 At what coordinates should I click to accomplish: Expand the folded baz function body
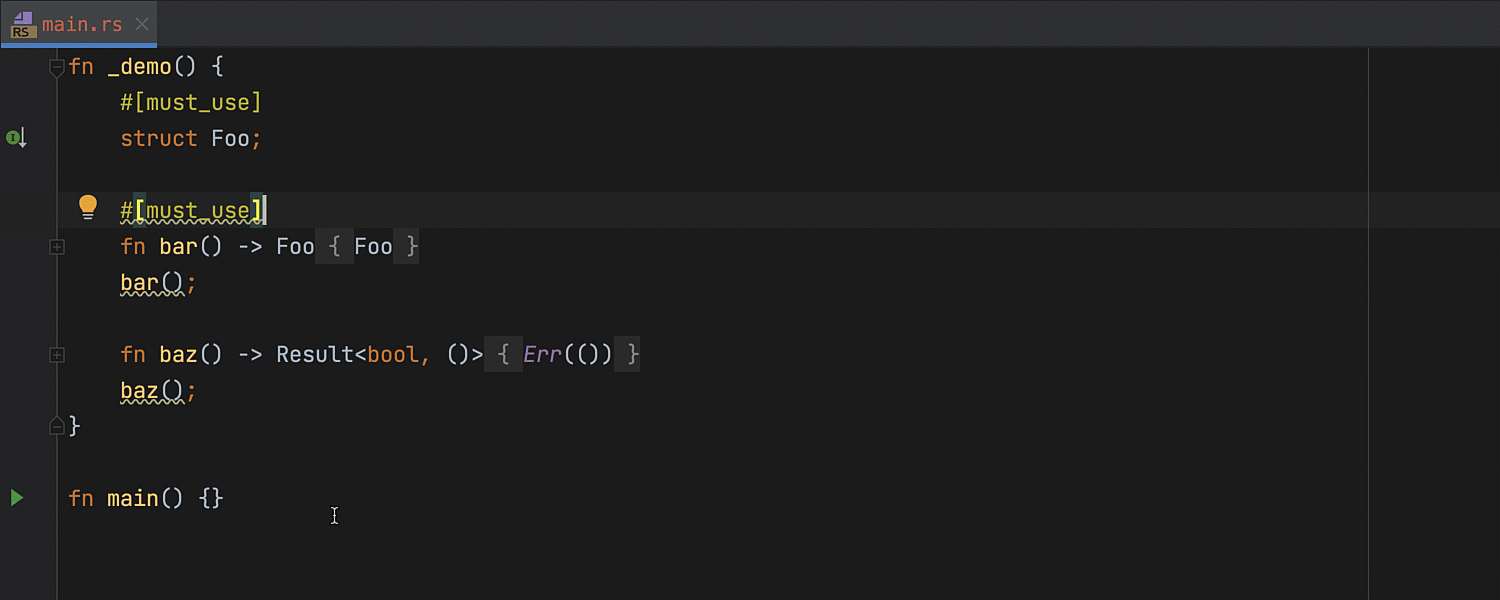click(x=57, y=354)
